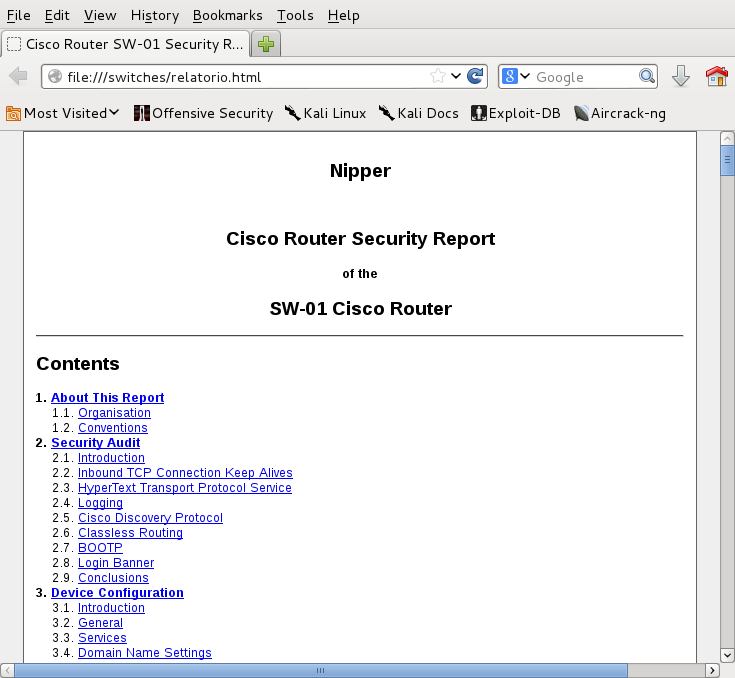Follow the About This Report link
This screenshot has width=735, height=678.
pyautogui.click(x=107, y=398)
